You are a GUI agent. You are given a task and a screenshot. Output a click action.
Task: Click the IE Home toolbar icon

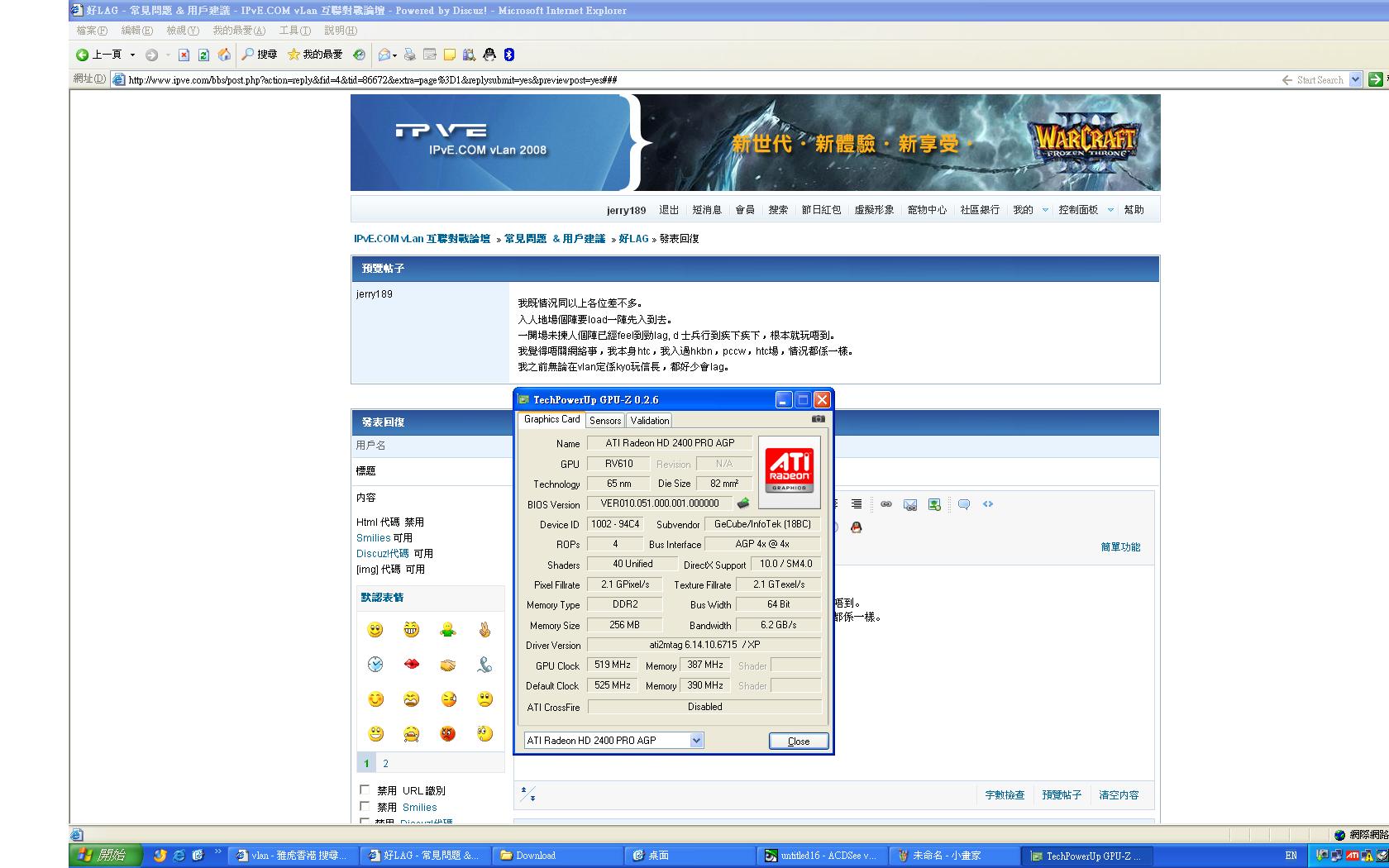click(224, 55)
